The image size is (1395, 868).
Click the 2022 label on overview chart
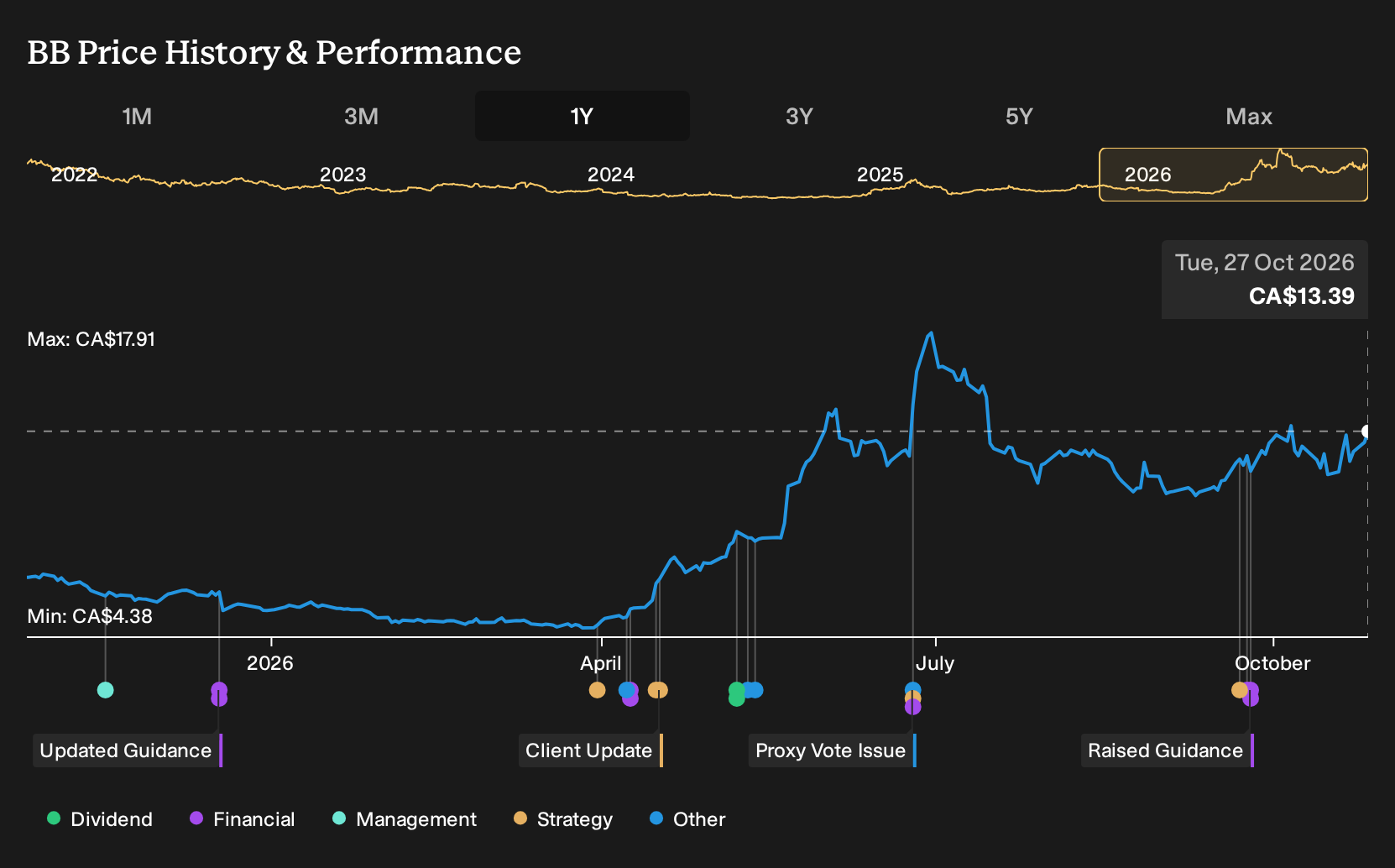tap(74, 175)
